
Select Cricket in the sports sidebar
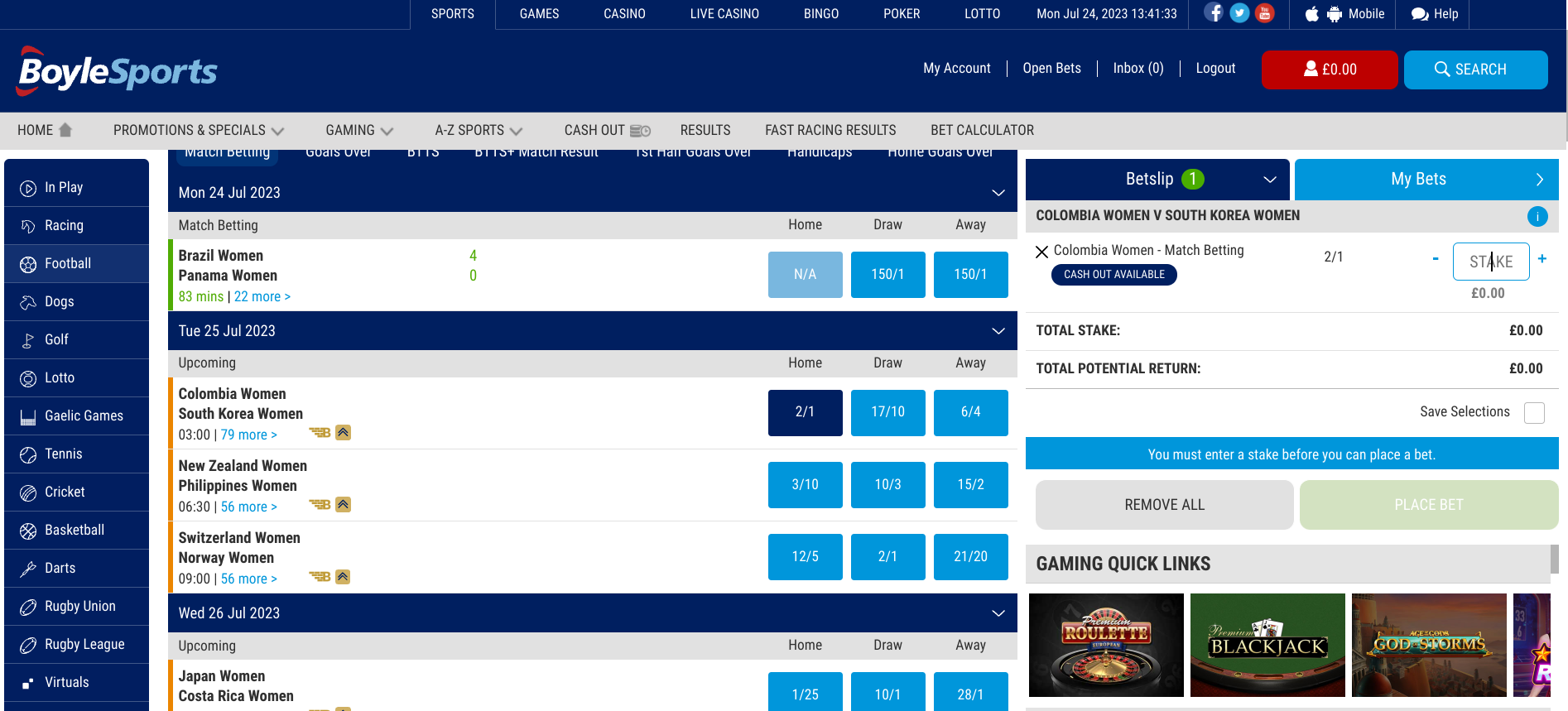76,492
